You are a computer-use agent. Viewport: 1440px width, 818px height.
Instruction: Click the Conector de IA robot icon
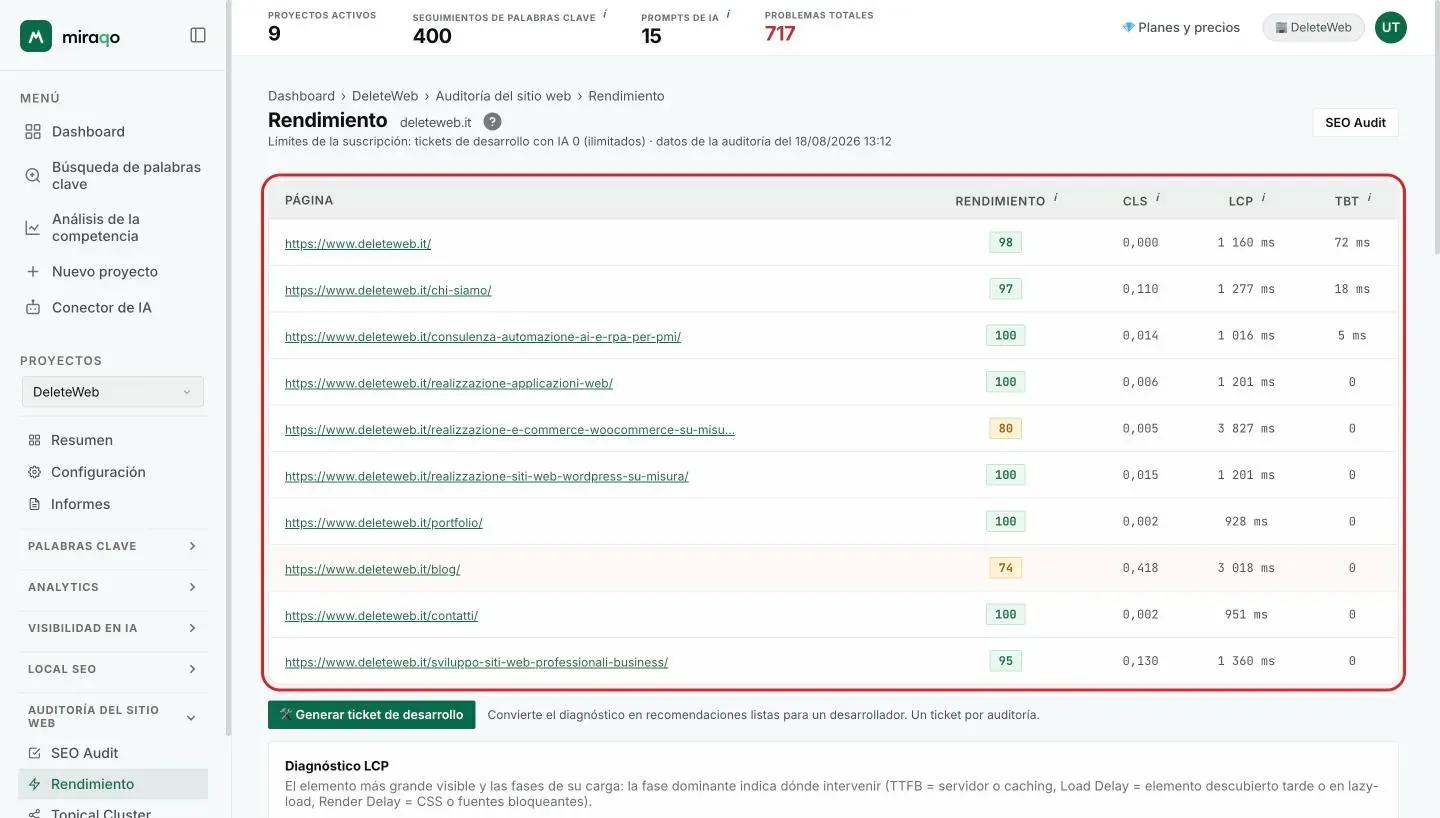pos(33,308)
